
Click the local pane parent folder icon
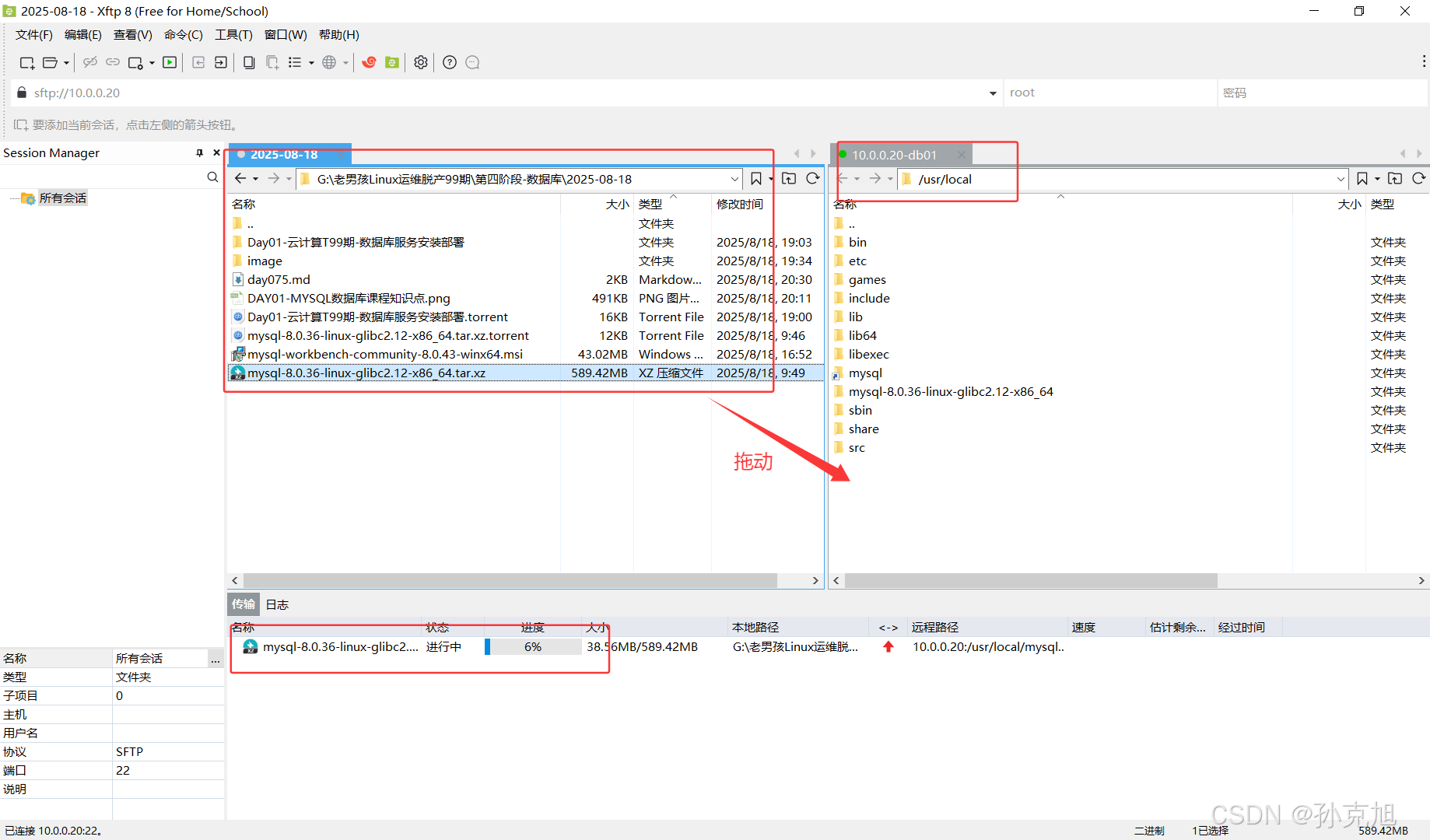pos(789,179)
